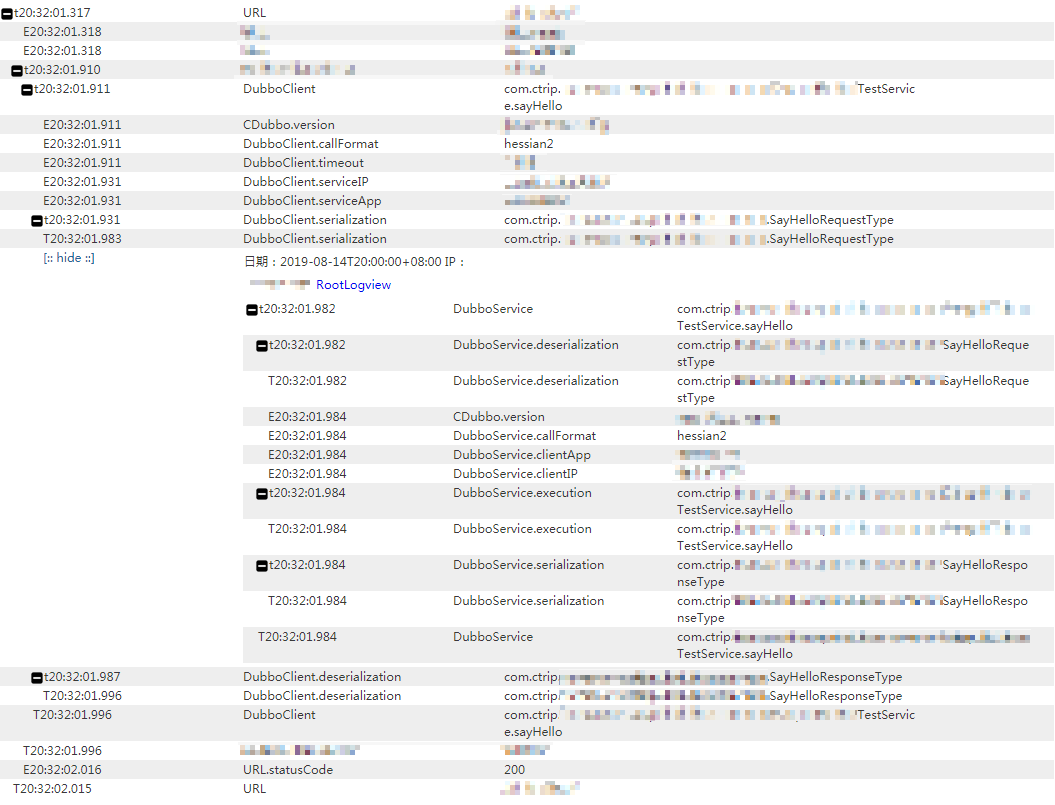Collapse the t20:32:01.984 DubboService.serialization node
The width and height of the screenshot is (1055, 805).
[262, 566]
